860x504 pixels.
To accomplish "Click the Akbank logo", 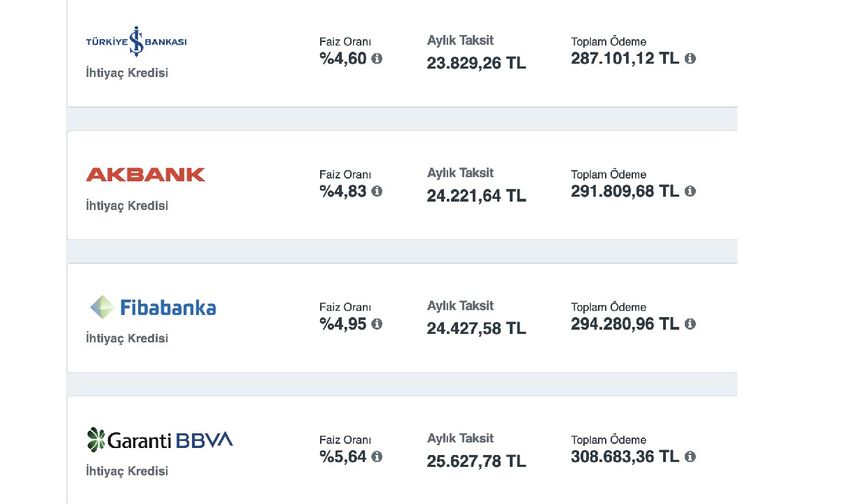I will pyautogui.click(x=145, y=174).
